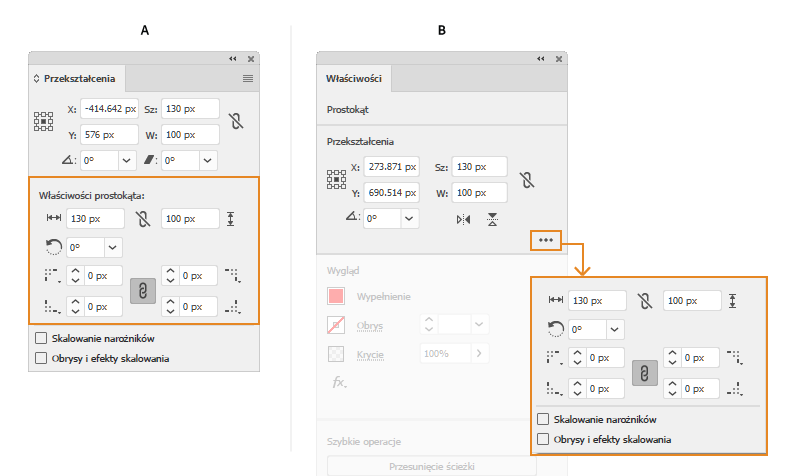800x476 pixels.
Task: Click the three dots more options button
Action: [x=546, y=240]
